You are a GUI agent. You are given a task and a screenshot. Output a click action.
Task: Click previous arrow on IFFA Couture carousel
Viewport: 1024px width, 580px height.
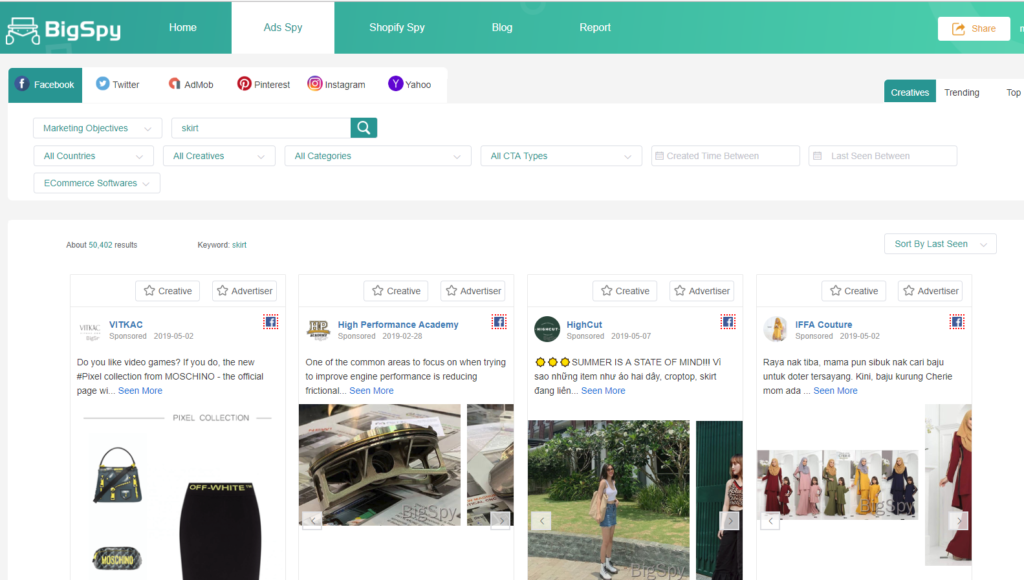770,521
